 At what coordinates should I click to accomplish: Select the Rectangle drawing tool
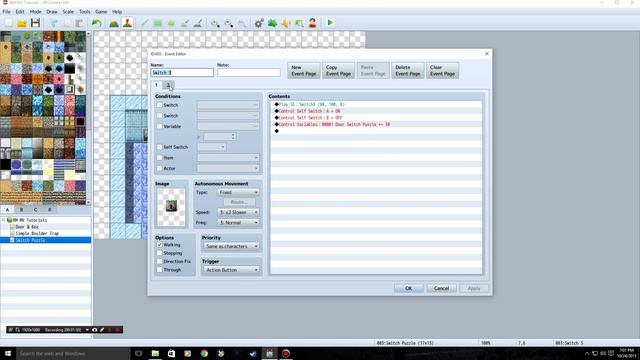click(x=158, y=23)
